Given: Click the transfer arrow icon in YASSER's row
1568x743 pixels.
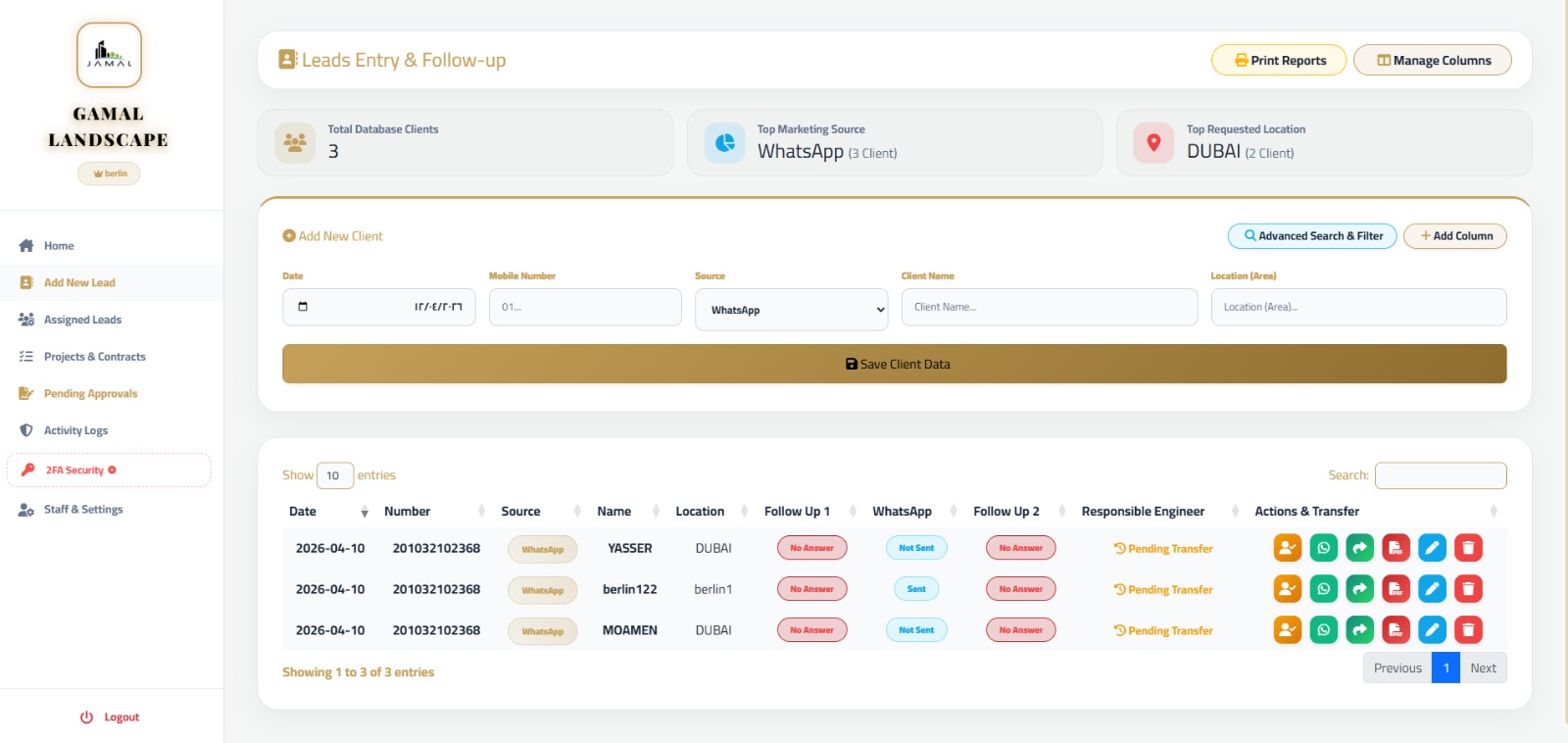Looking at the screenshot, I should [1359, 548].
